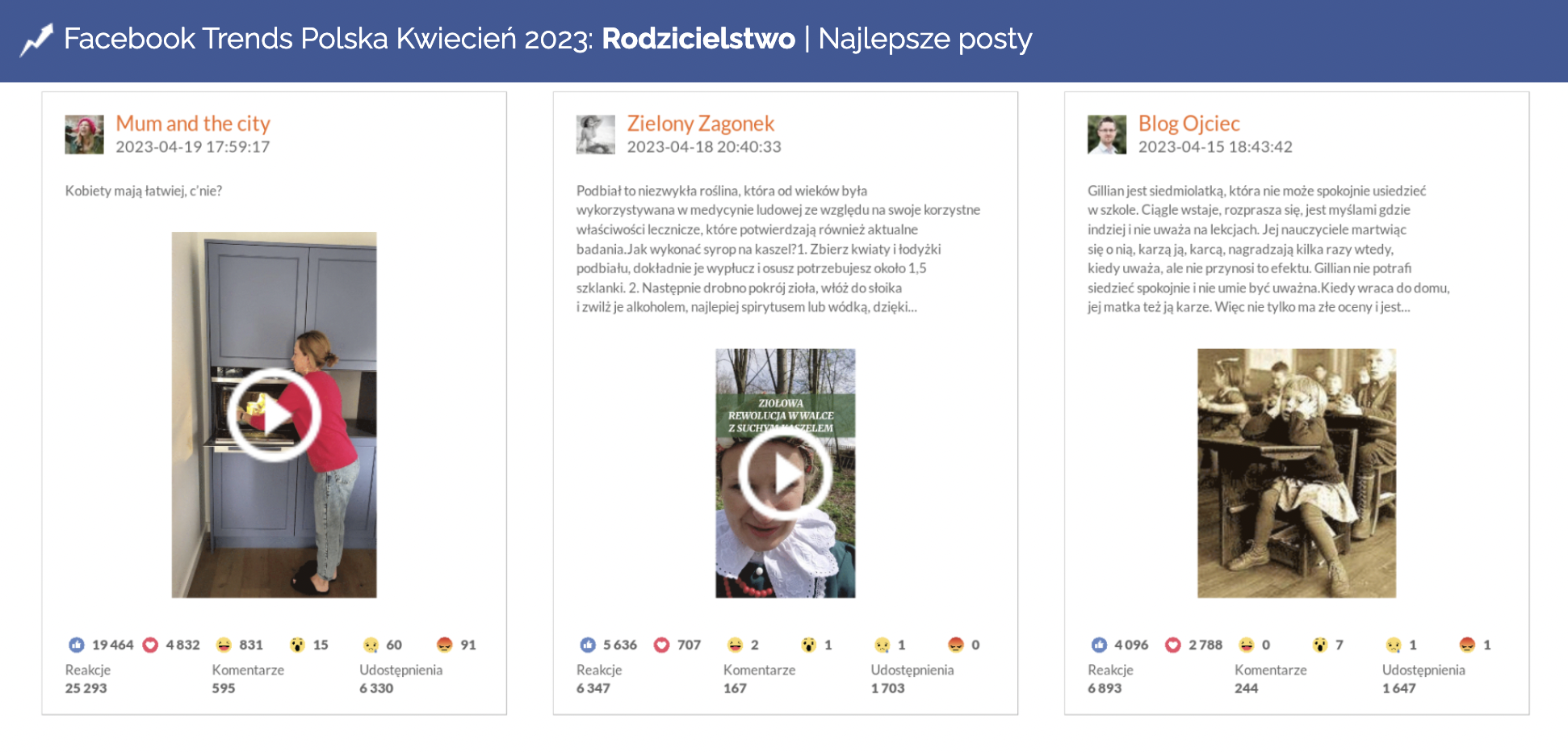Image resolution: width=1568 pixels, height=753 pixels.
Task: Click the trend arrow icon in header
Action: [x=36, y=40]
